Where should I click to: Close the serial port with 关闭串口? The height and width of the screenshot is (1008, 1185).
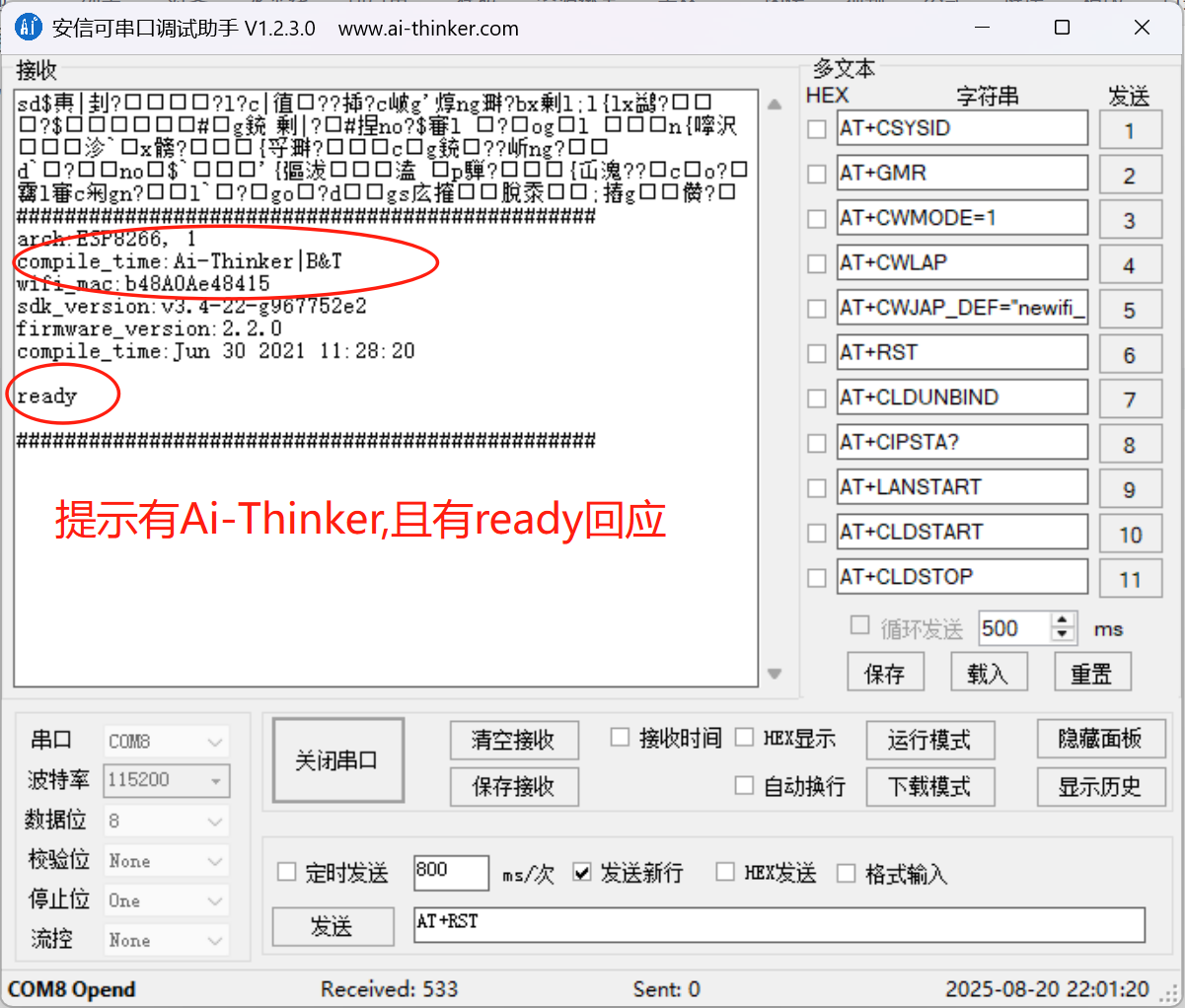[337, 760]
